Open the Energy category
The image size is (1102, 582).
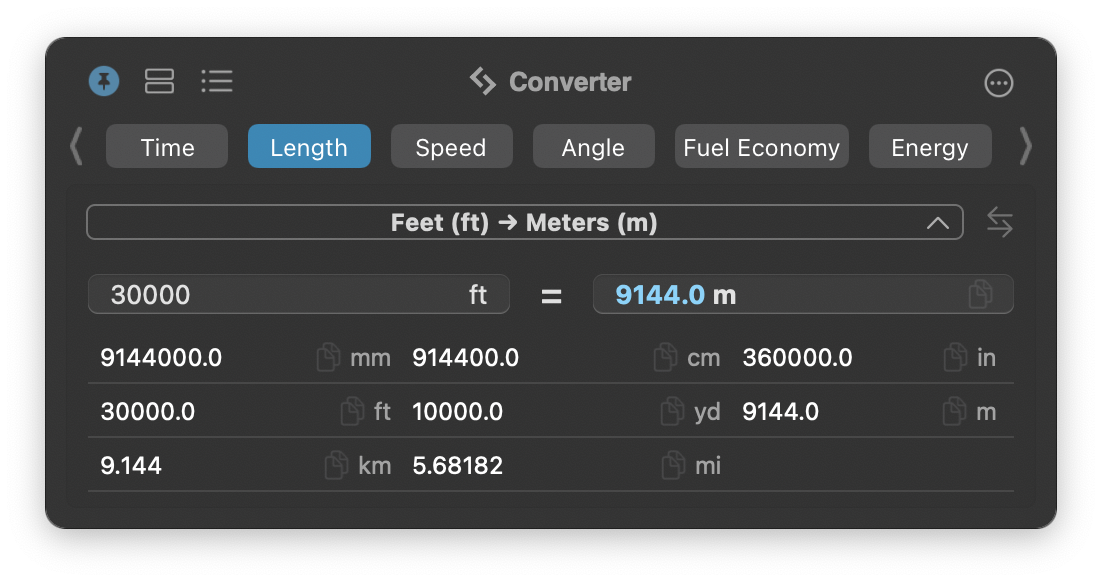pos(930,146)
